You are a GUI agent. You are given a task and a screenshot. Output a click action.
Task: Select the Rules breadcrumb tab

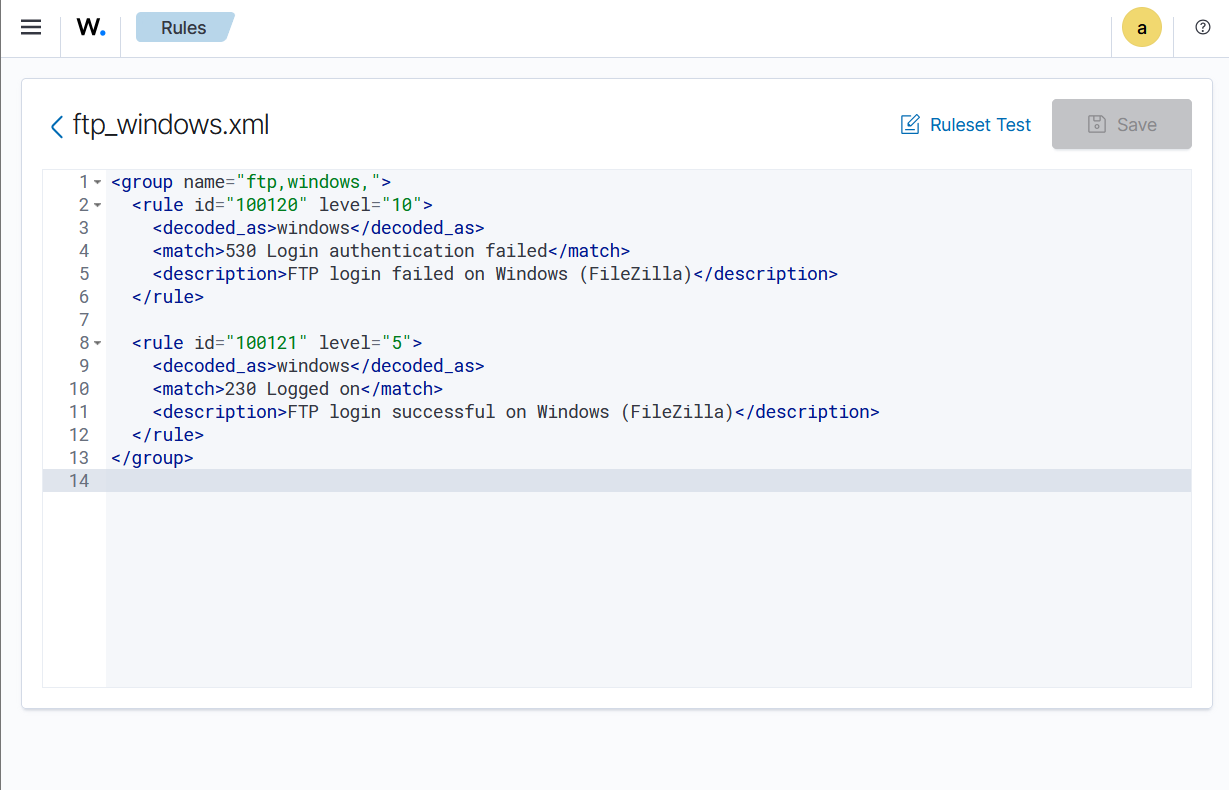click(x=184, y=28)
